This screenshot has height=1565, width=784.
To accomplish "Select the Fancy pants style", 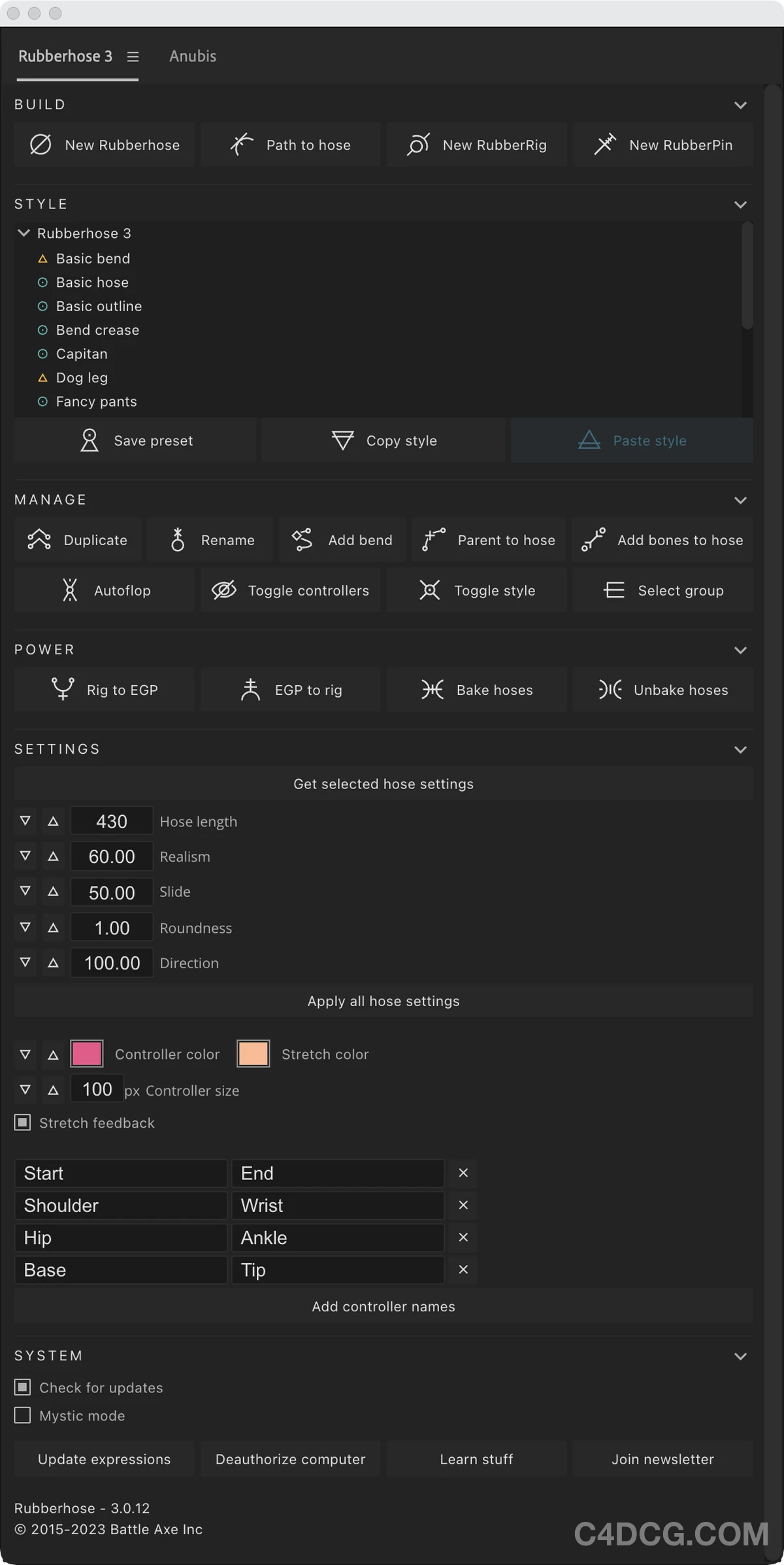I will coord(97,401).
